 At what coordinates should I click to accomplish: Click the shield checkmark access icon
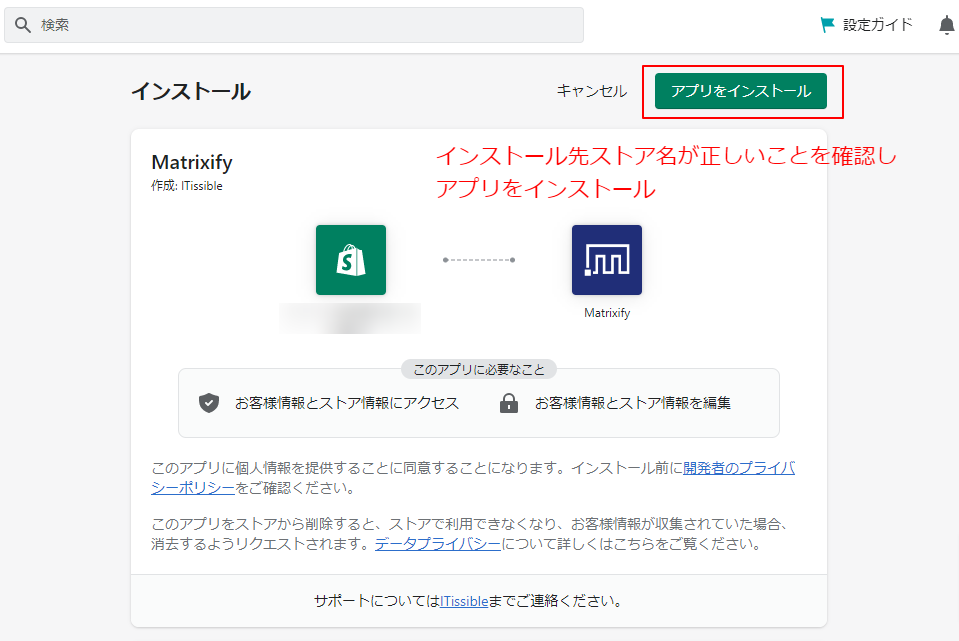(209, 402)
